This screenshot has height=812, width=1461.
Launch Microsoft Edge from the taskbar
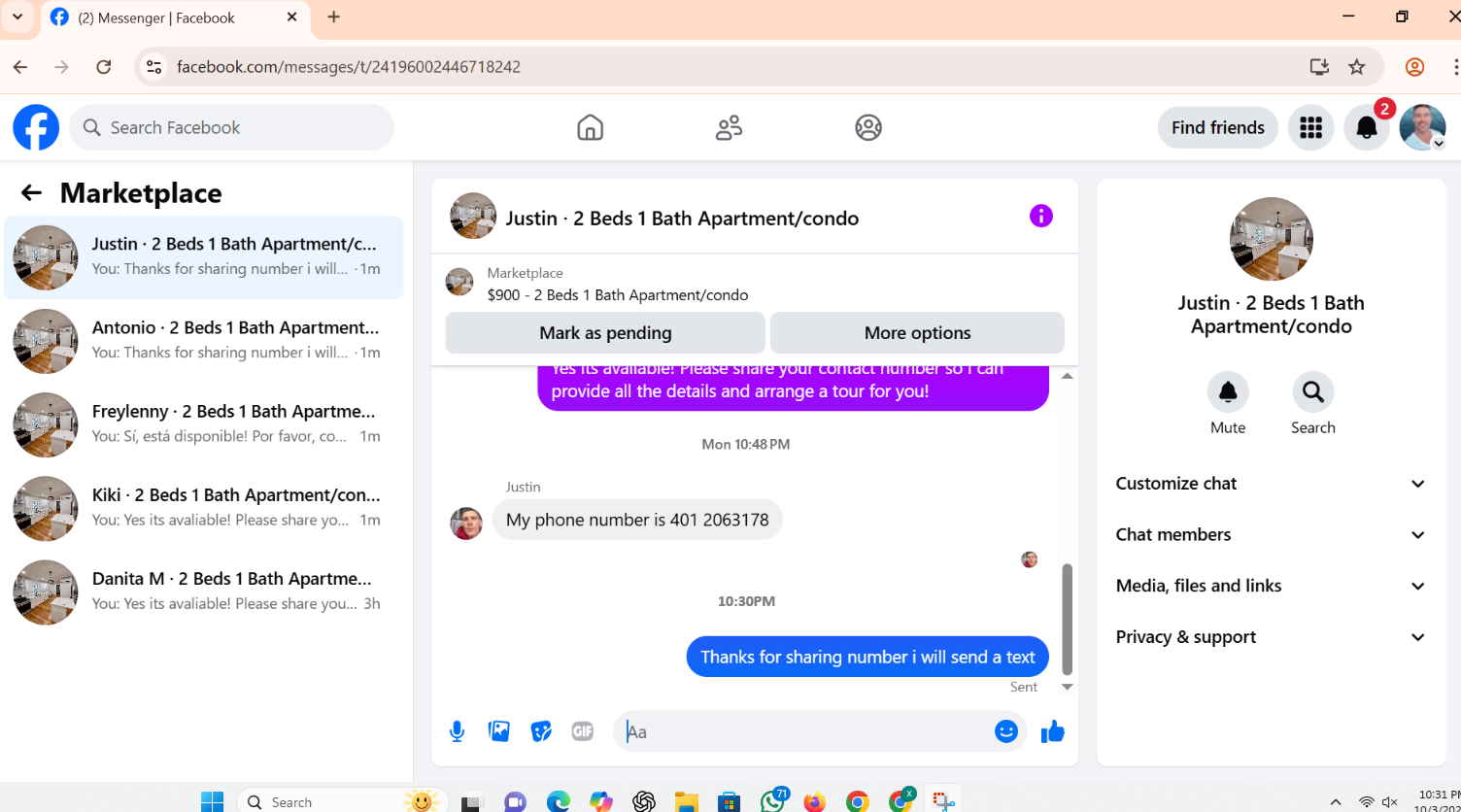(x=558, y=801)
